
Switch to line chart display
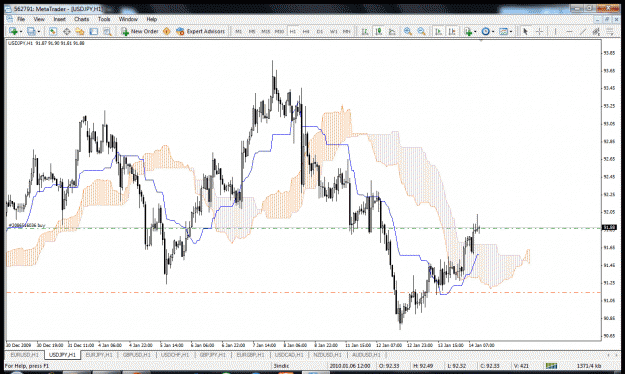point(392,31)
